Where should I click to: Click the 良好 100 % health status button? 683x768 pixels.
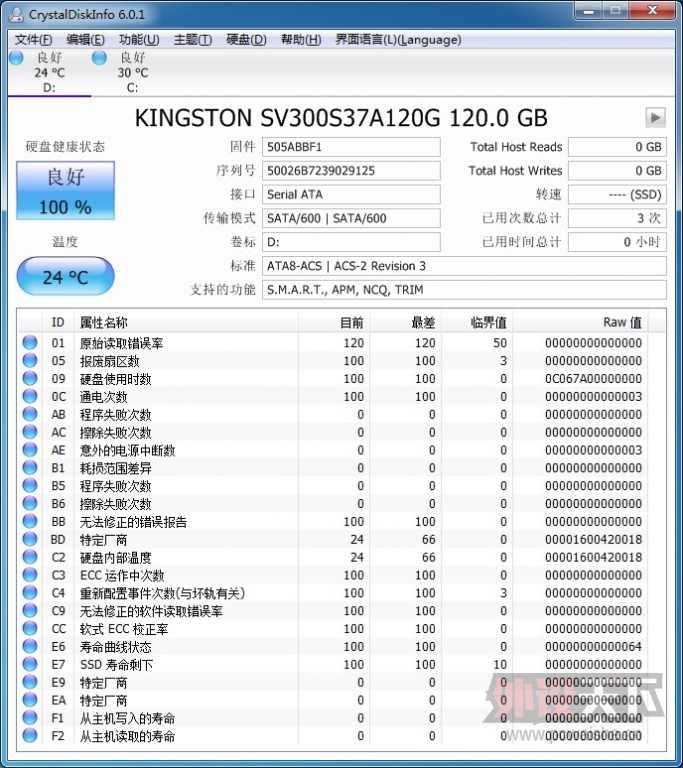click(x=66, y=191)
